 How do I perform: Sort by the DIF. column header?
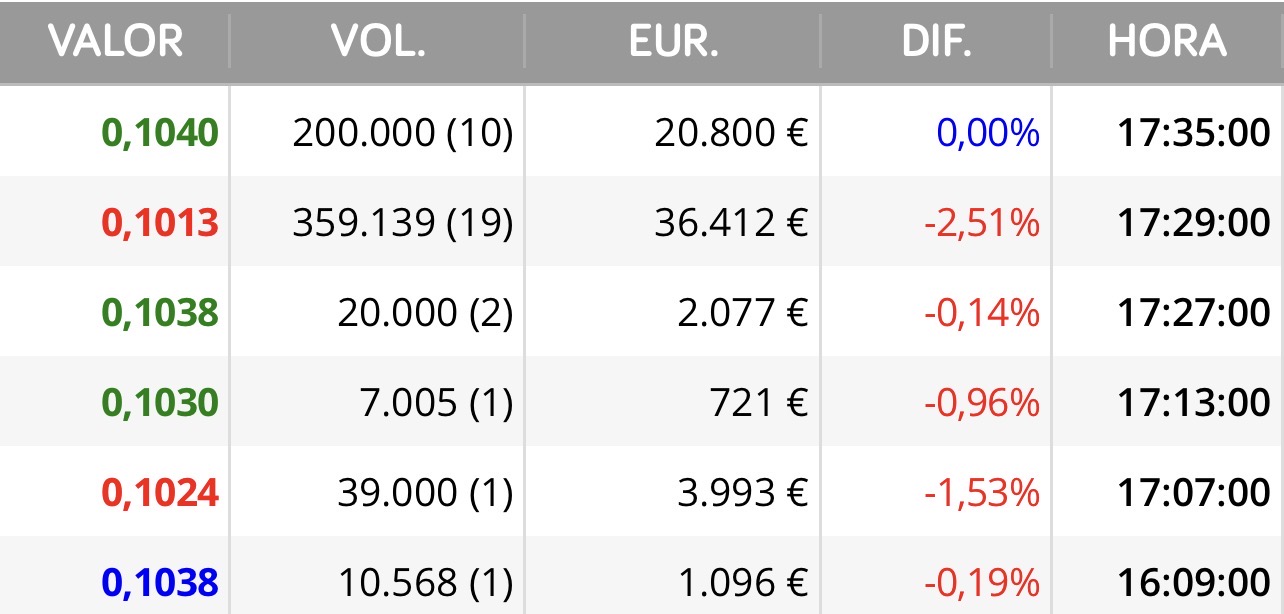tap(936, 42)
